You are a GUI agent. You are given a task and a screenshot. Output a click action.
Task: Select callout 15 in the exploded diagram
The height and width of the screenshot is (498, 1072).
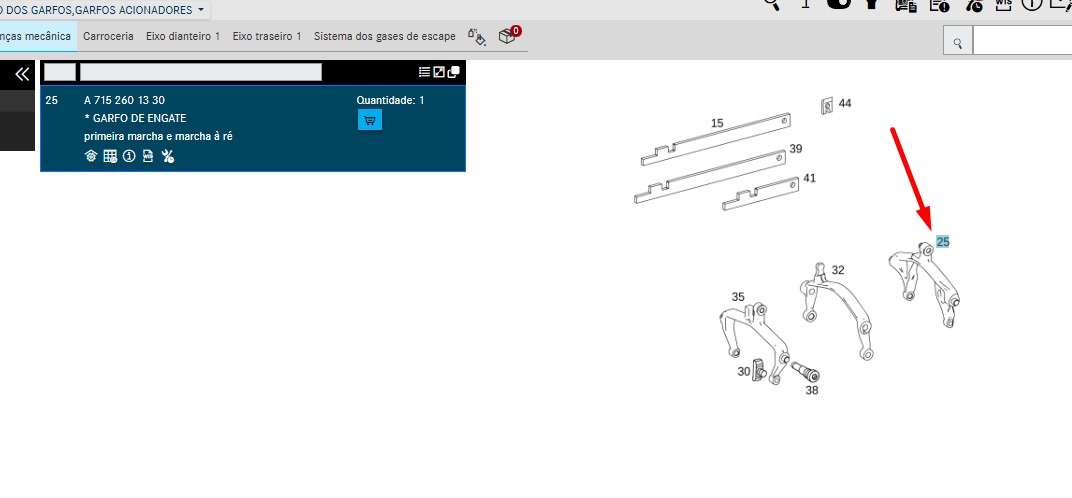point(717,123)
